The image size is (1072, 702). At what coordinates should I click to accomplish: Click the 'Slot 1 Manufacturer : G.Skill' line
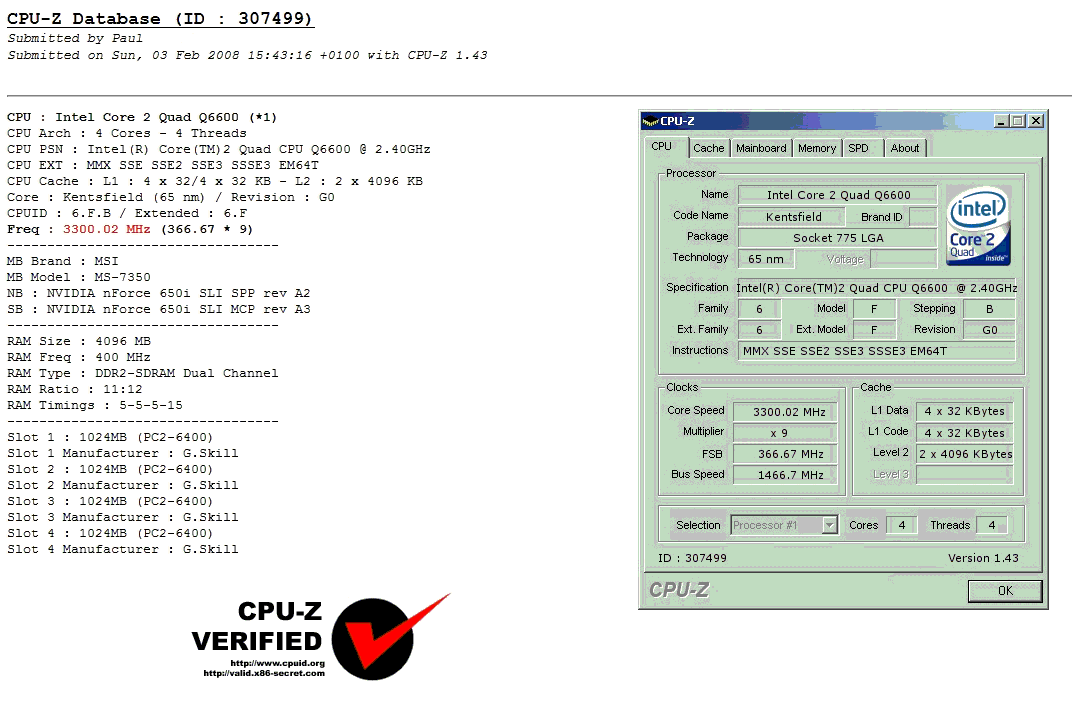tap(123, 453)
